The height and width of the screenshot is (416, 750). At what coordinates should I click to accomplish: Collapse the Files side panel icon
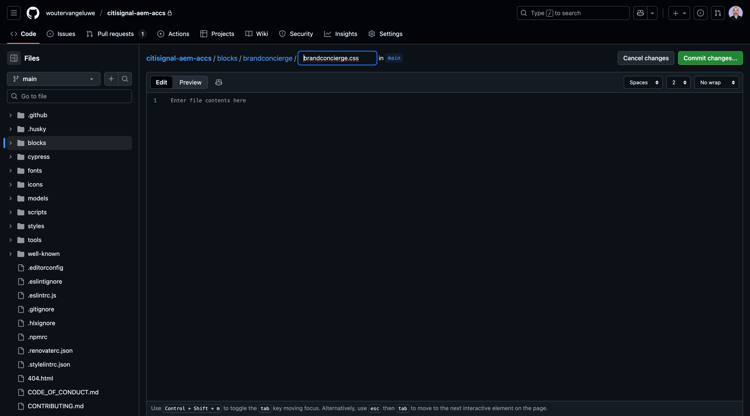tap(14, 58)
